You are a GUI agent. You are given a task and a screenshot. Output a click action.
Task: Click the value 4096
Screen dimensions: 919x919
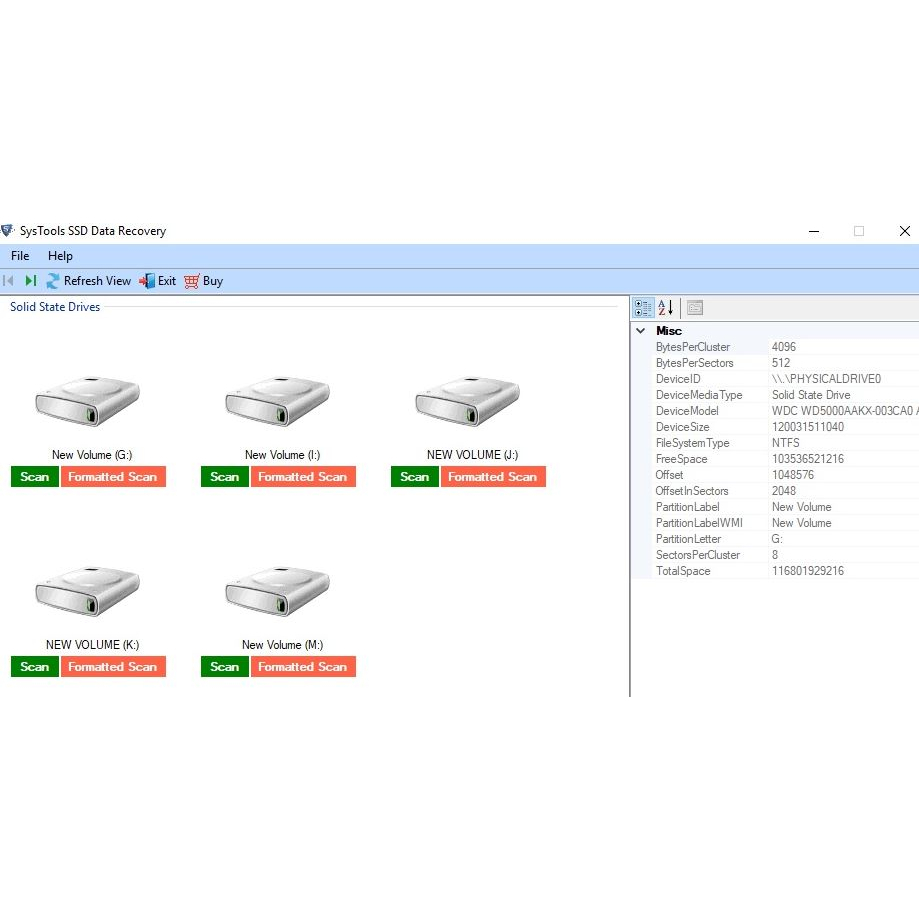(784, 347)
